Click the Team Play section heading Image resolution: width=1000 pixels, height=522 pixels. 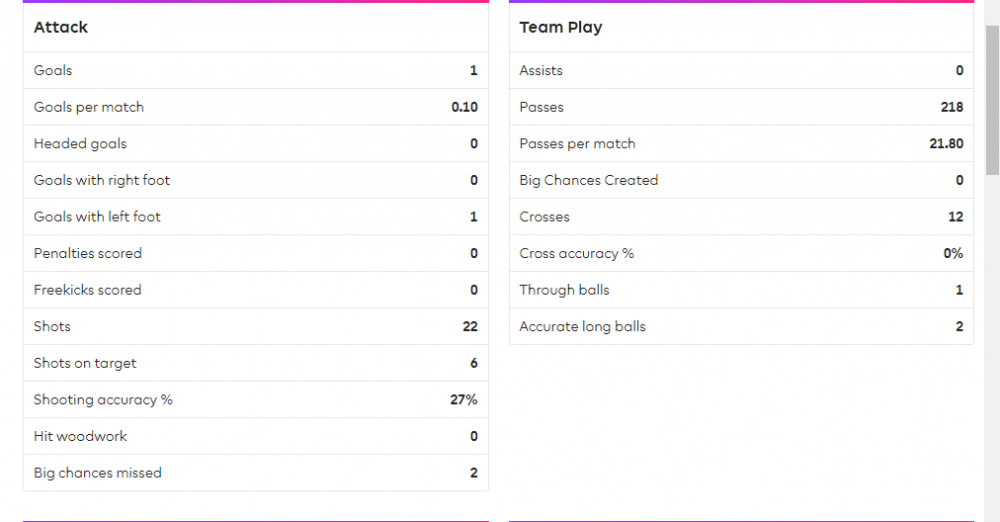[x=560, y=28]
